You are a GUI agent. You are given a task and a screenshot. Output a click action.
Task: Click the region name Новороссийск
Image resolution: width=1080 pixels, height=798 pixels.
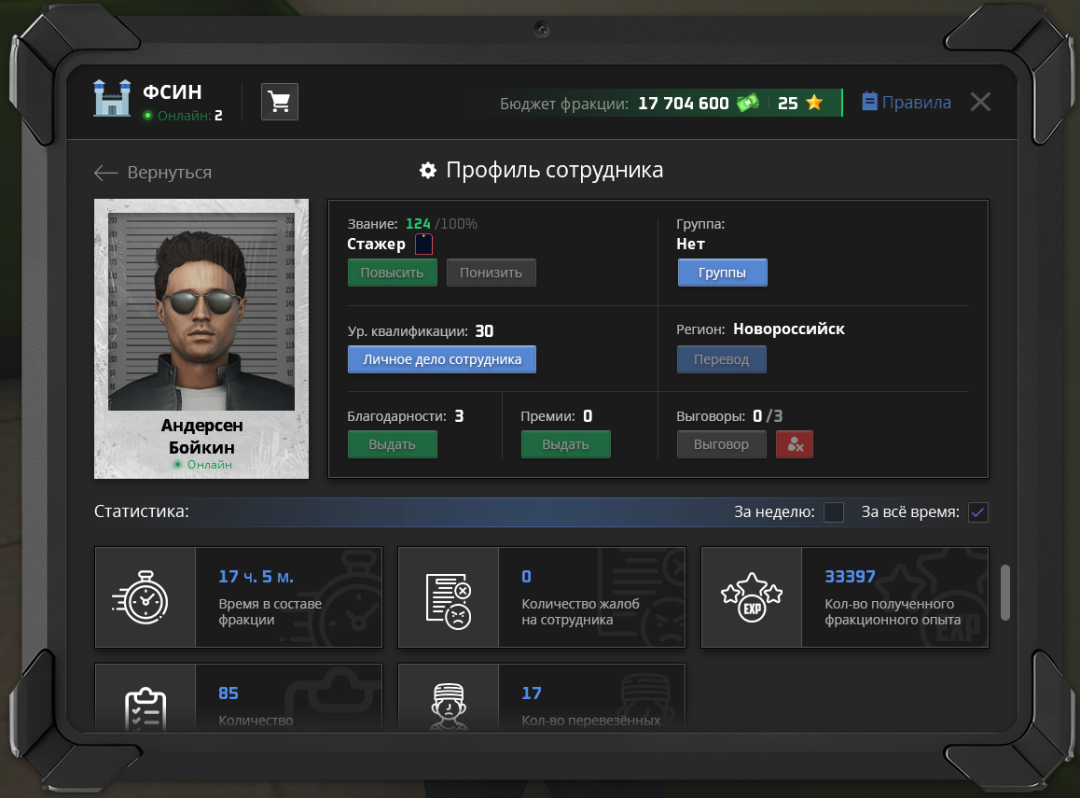tap(789, 329)
